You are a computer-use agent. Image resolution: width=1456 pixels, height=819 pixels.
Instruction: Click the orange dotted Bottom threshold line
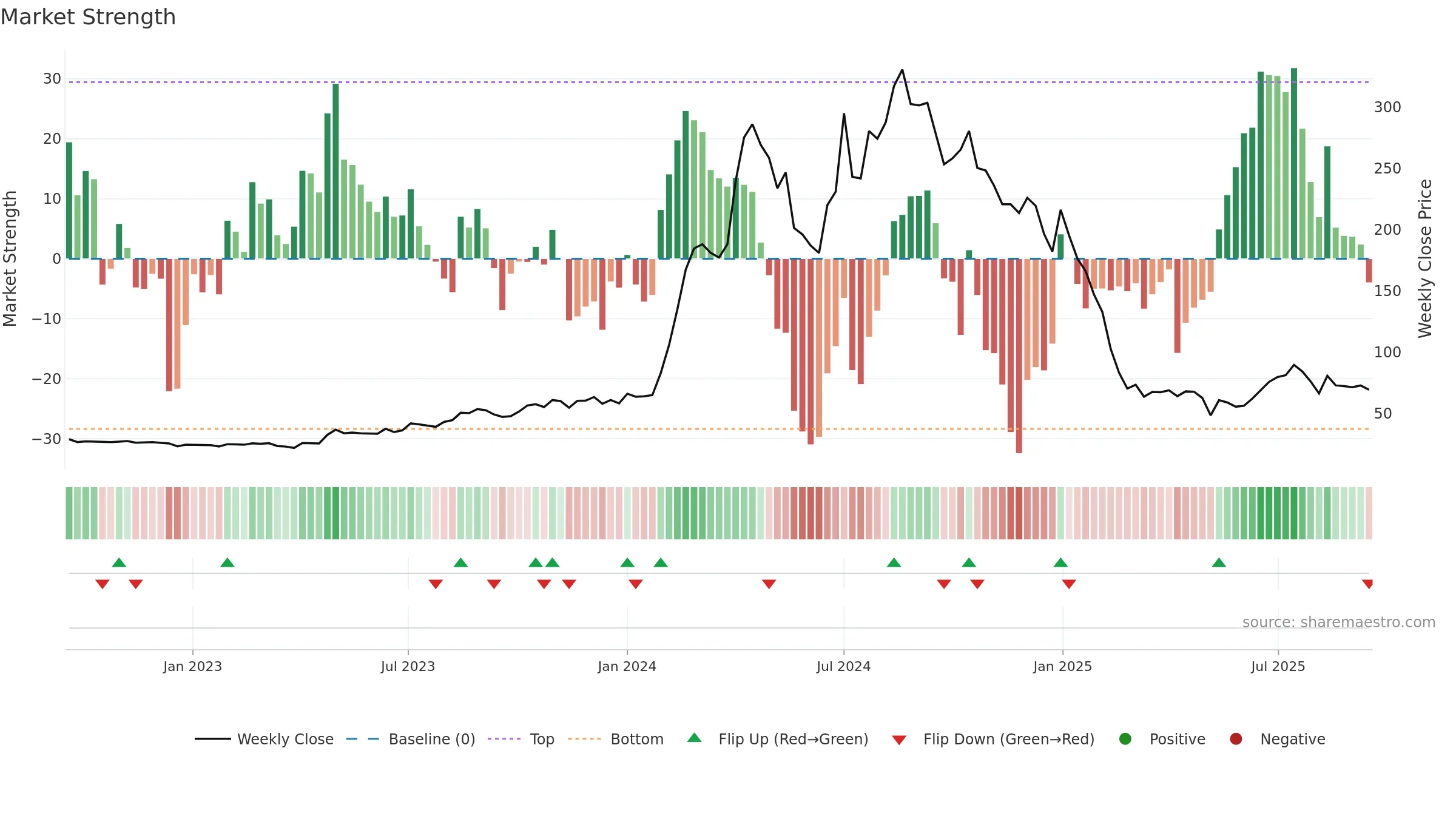point(719,429)
